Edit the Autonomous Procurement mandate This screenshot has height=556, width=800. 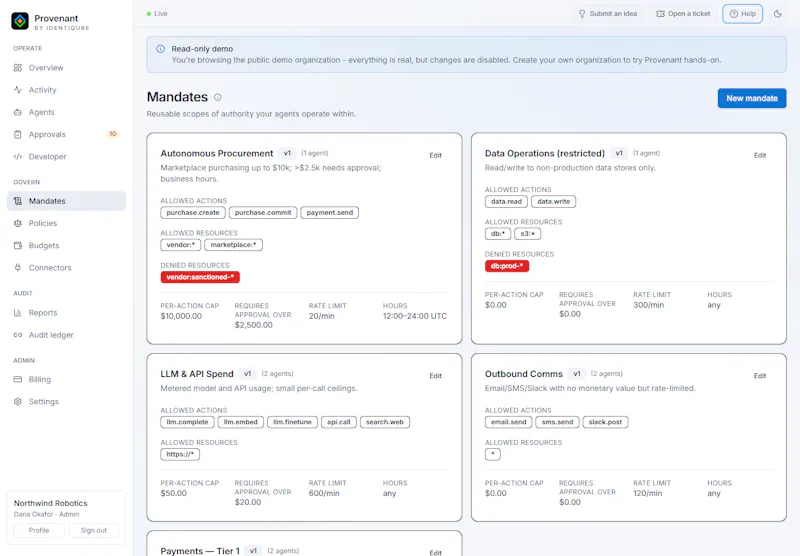(435, 156)
